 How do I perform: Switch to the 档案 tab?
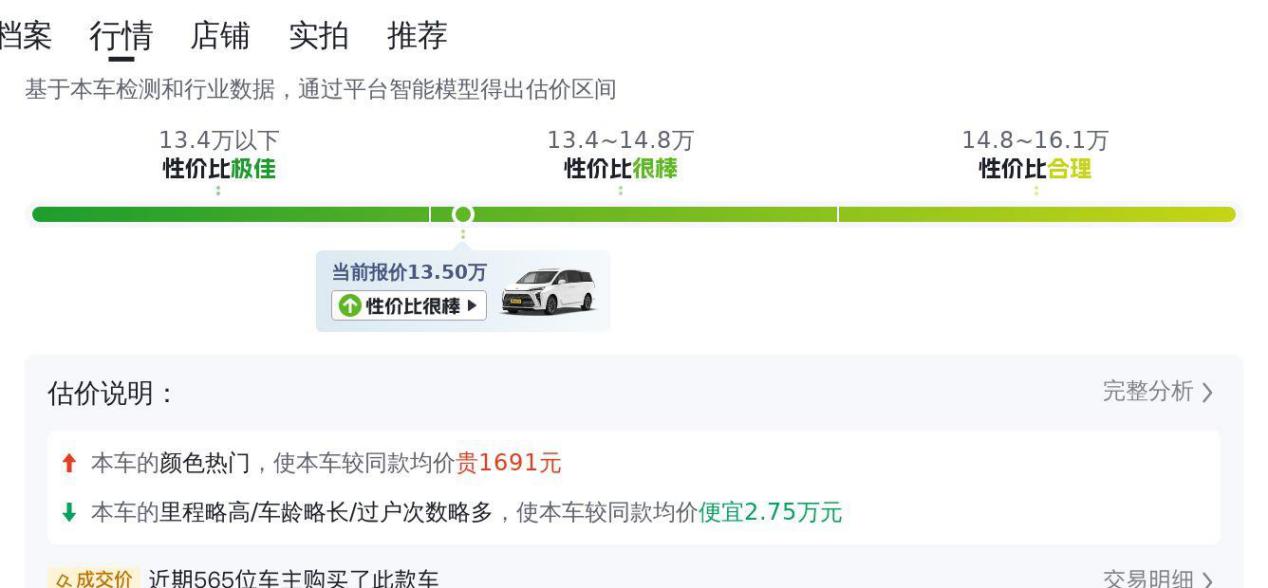click(24, 36)
